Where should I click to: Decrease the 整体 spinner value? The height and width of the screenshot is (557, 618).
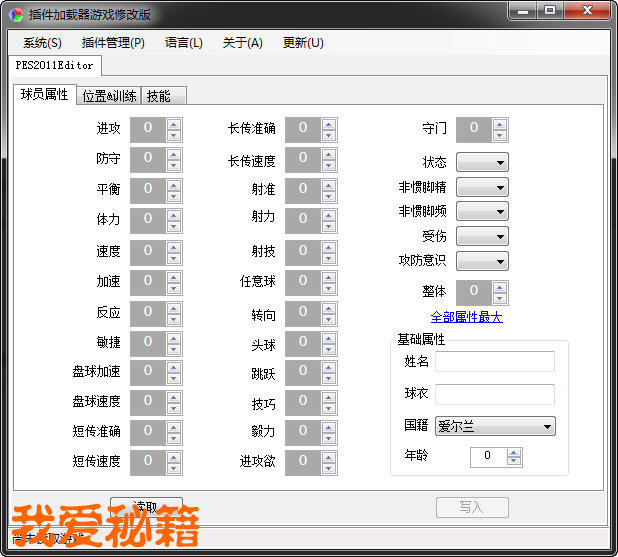[x=500, y=298]
